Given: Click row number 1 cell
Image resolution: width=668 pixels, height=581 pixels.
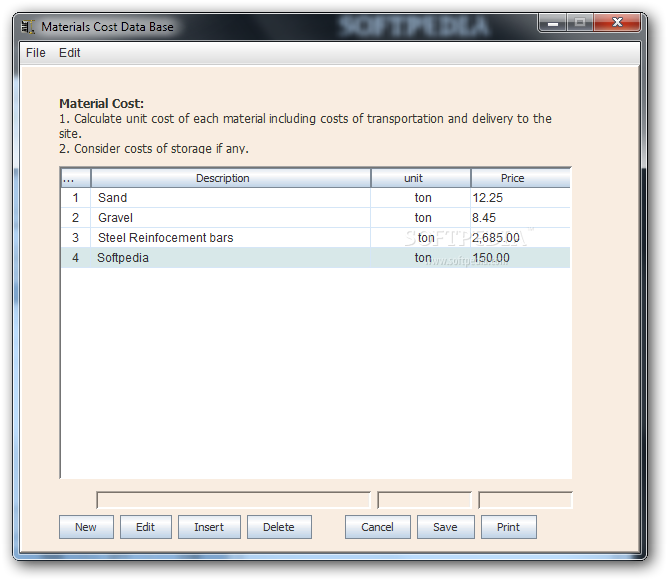Looking at the screenshot, I should [x=76, y=198].
